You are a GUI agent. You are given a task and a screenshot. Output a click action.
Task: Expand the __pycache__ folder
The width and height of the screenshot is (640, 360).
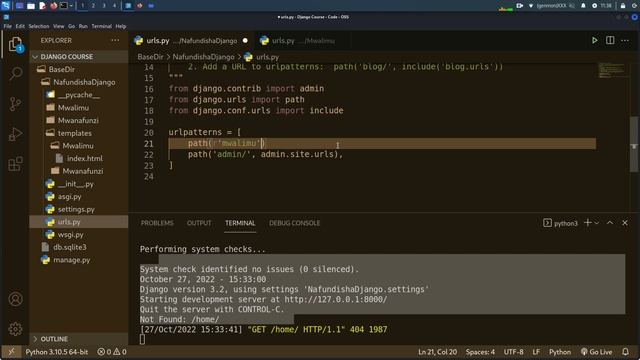(79, 95)
